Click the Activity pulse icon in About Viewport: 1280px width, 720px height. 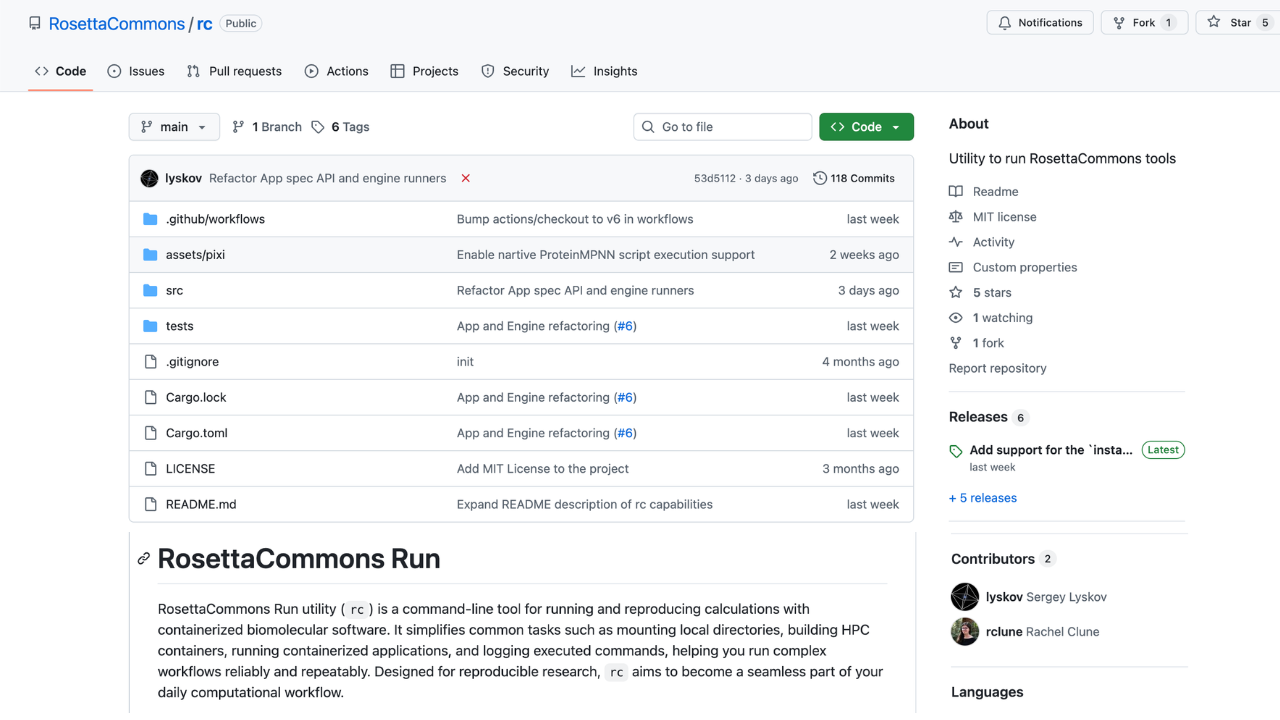956,242
